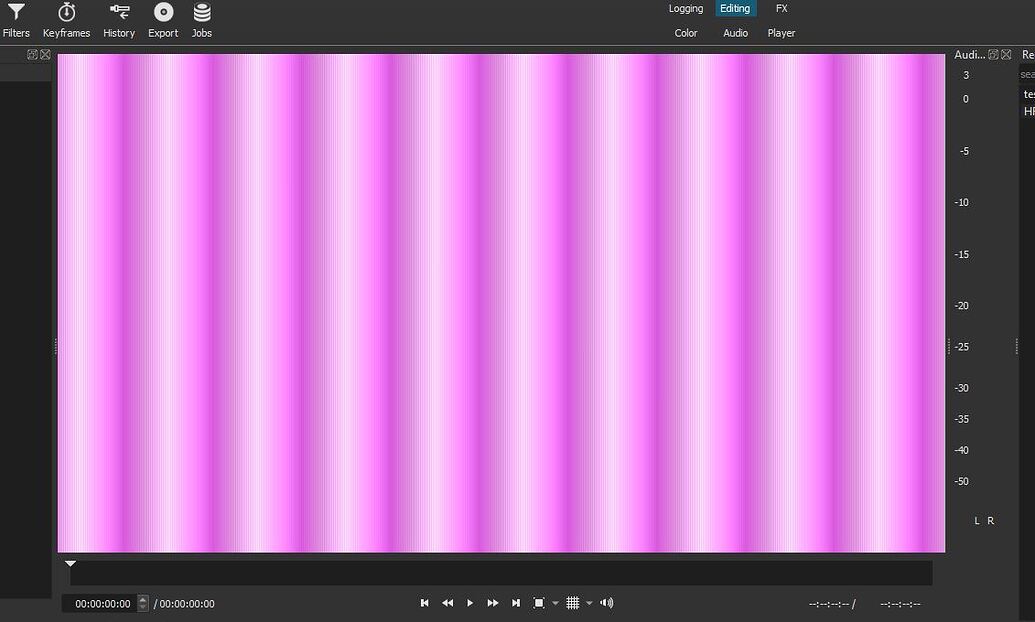
Task: Open the Player layout
Action: point(781,32)
